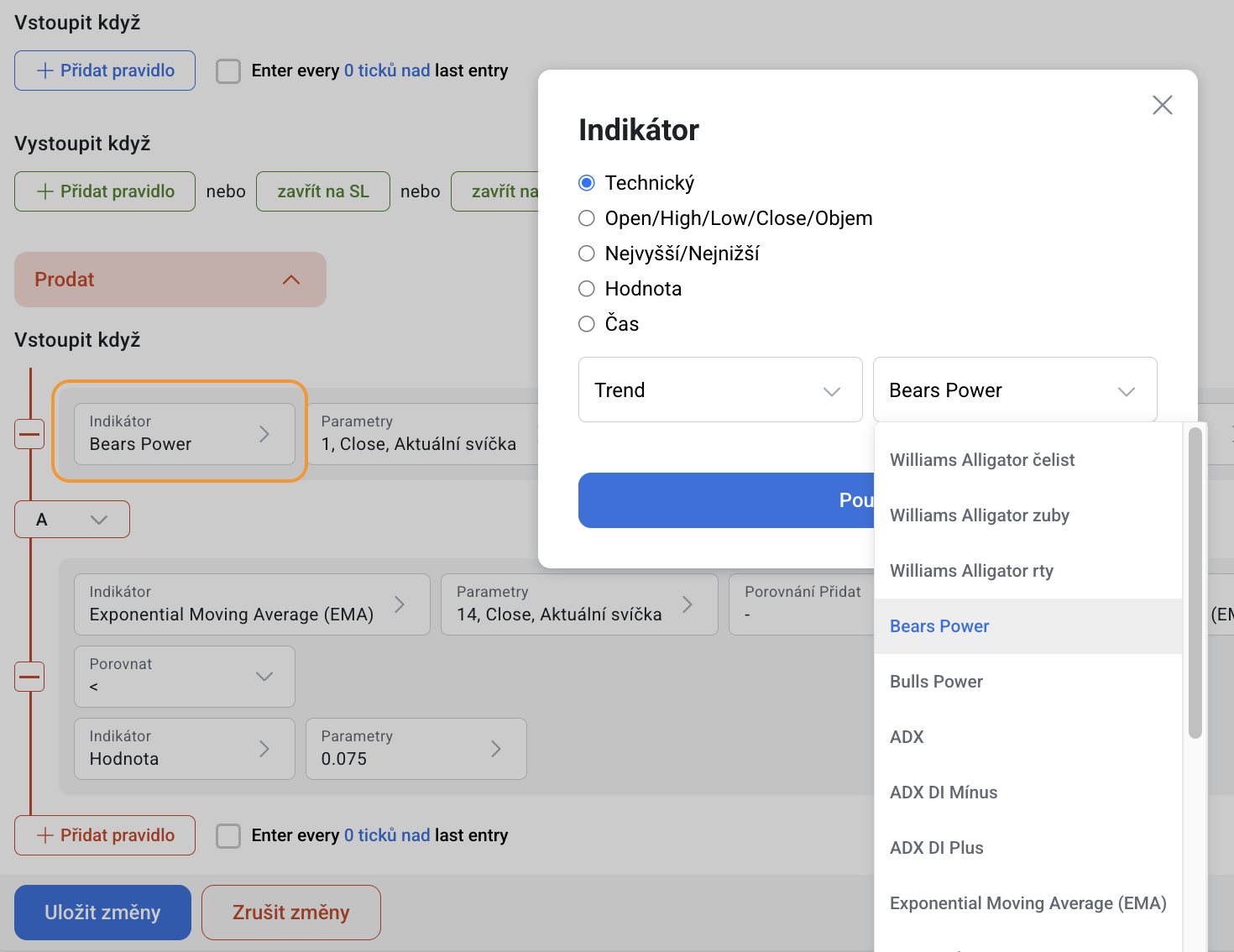This screenshot has height=952, width=1234.
Task: Choose Bulls Power from list
Action: pos(1028,682)
